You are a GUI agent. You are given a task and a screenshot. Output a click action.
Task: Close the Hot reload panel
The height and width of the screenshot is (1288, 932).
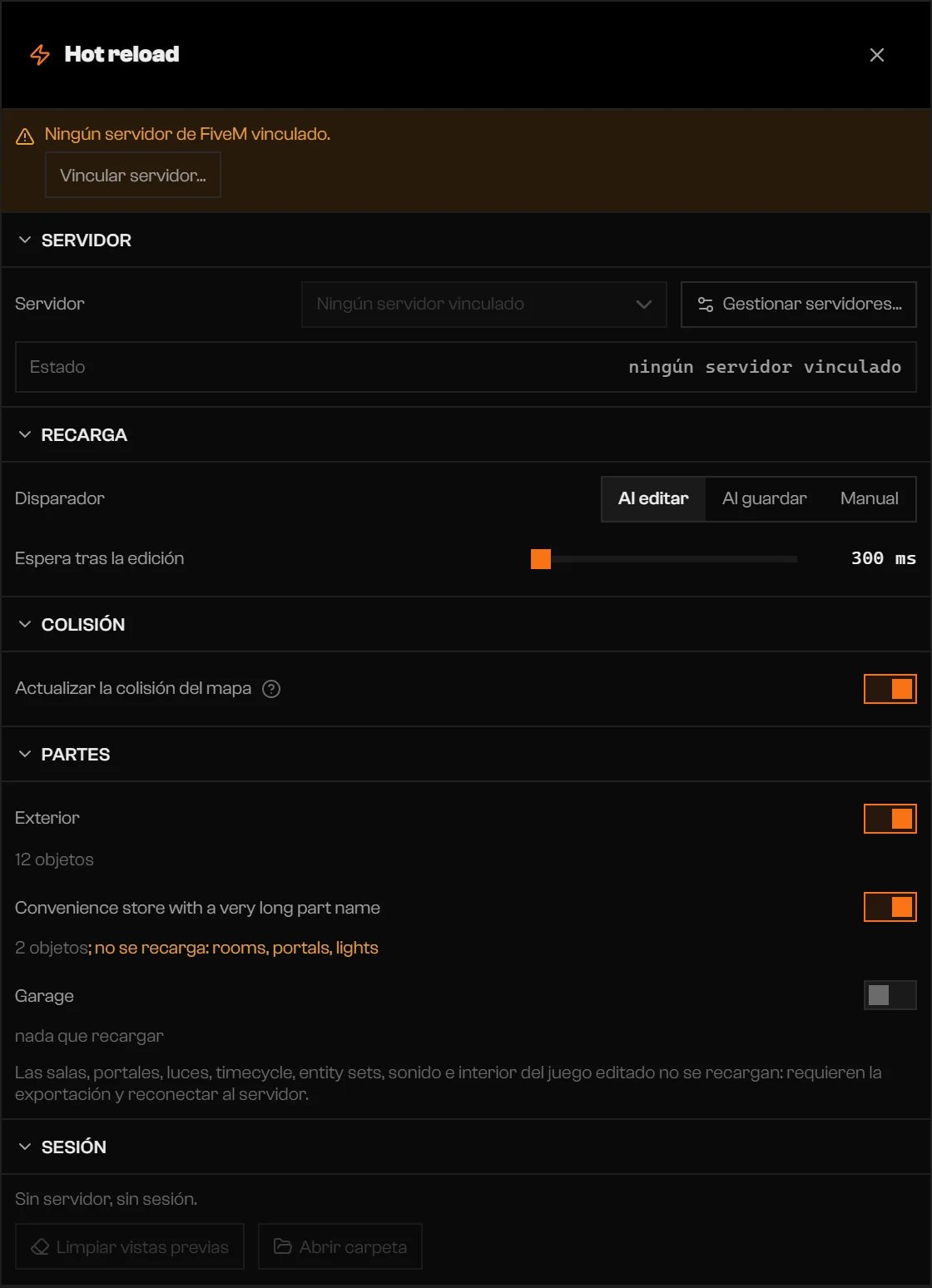pos(876,55)
